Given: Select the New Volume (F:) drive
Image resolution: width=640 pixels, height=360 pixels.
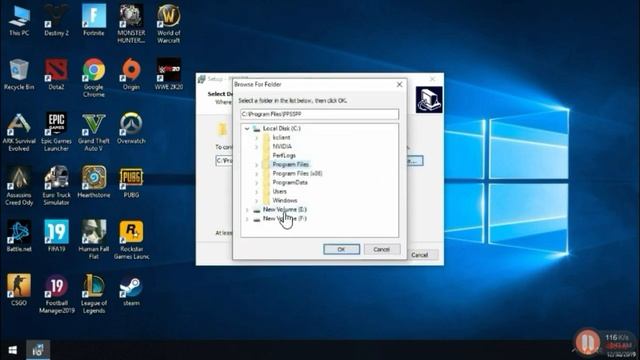Looking at the screenshot, I should point(284,218).
